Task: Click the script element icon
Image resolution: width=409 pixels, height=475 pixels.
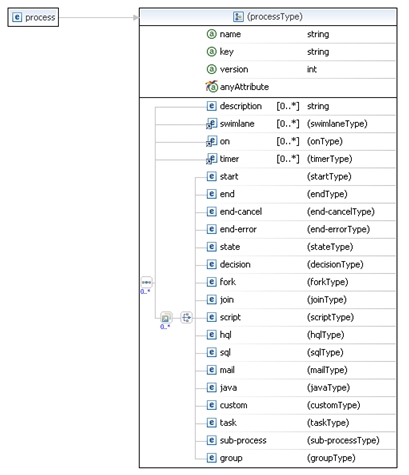Action: click(x=212, y=317)
